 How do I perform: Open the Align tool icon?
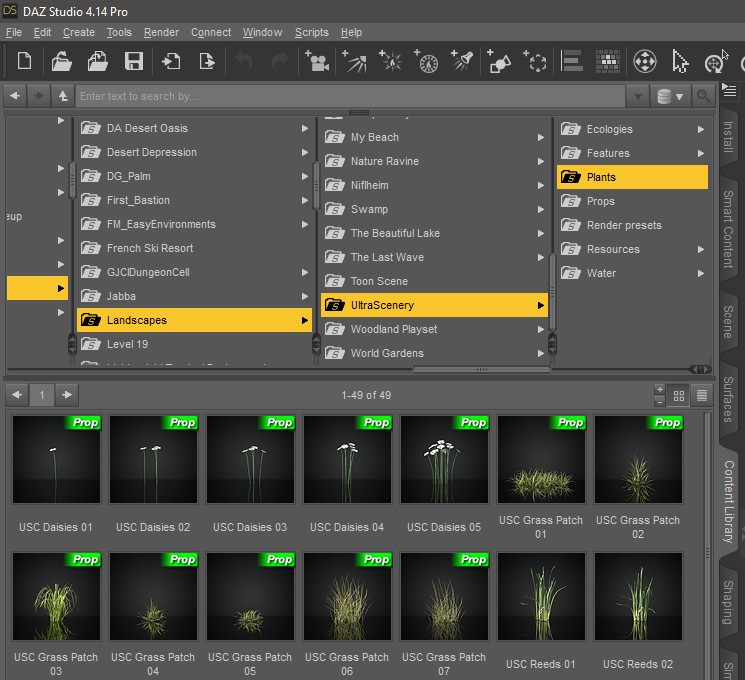click(x=571, y=61)
